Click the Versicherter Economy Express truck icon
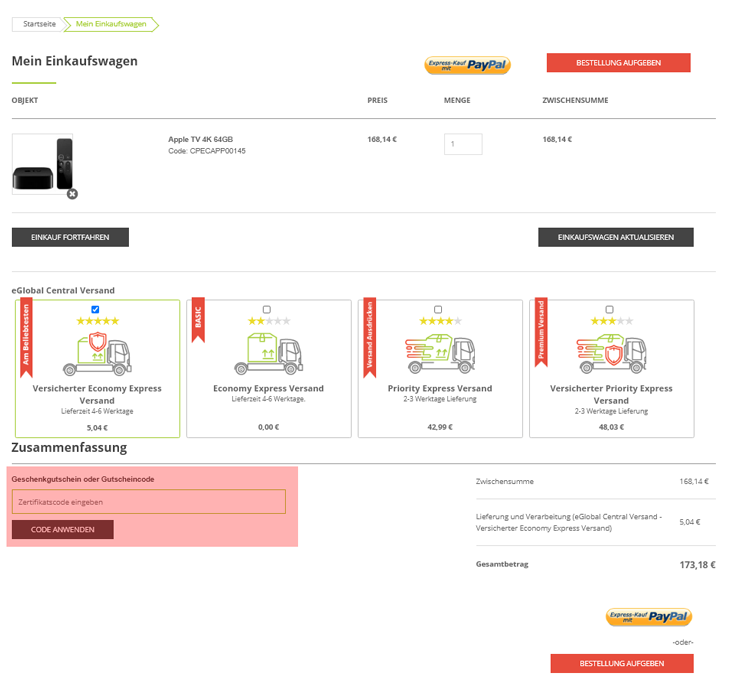740x678 pixels. (x=97, y=354)
